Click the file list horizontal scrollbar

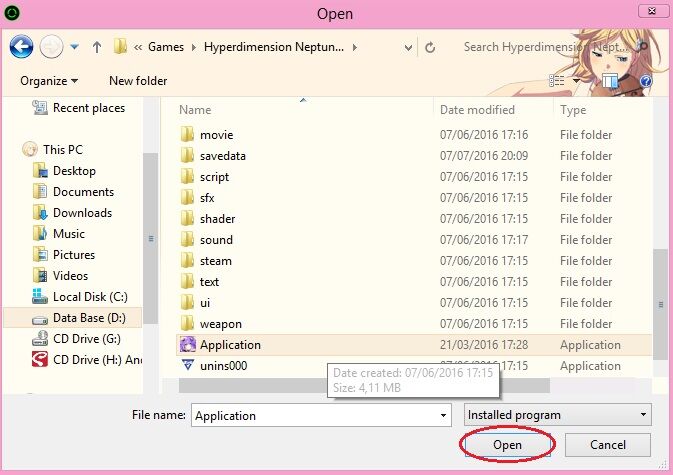364,385
